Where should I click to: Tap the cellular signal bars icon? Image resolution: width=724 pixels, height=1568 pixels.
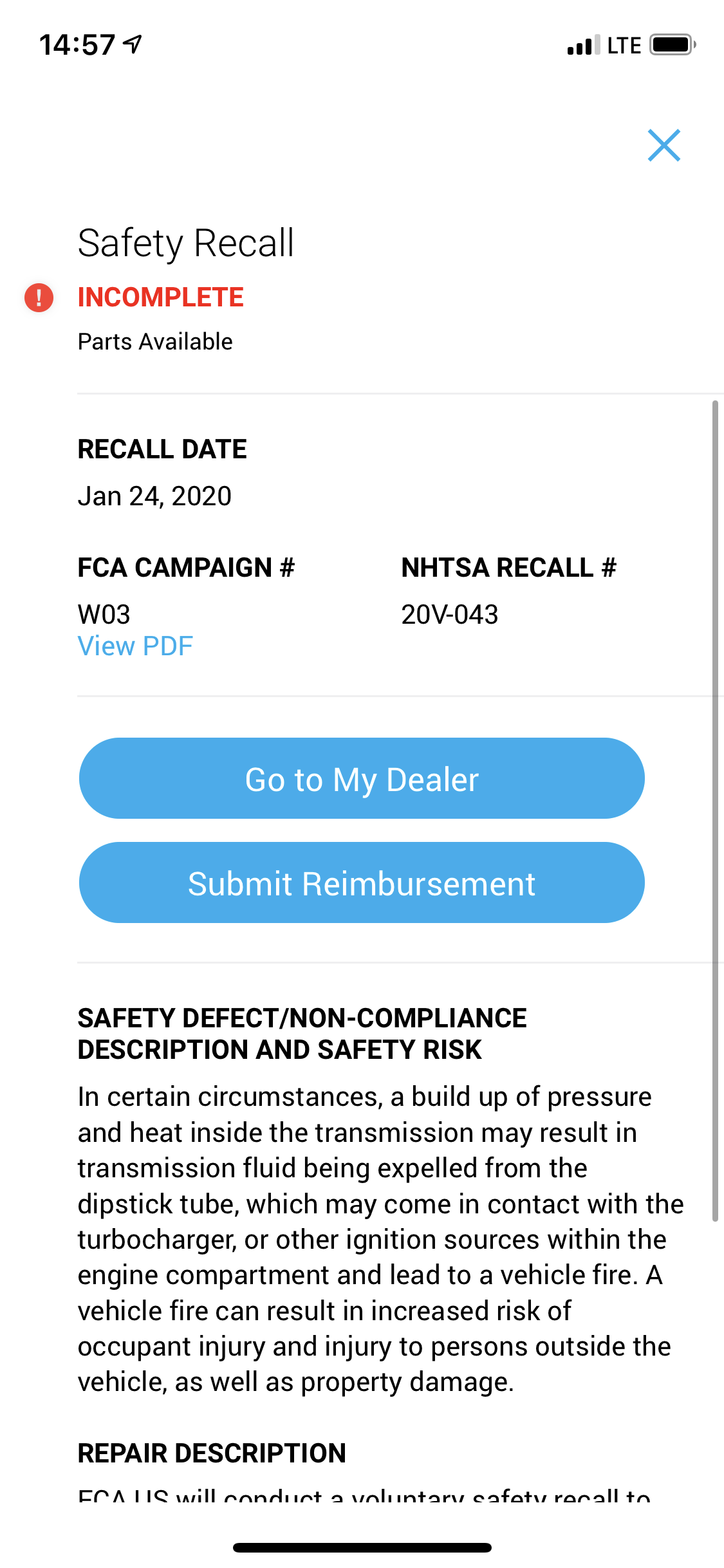coord(583,46)
